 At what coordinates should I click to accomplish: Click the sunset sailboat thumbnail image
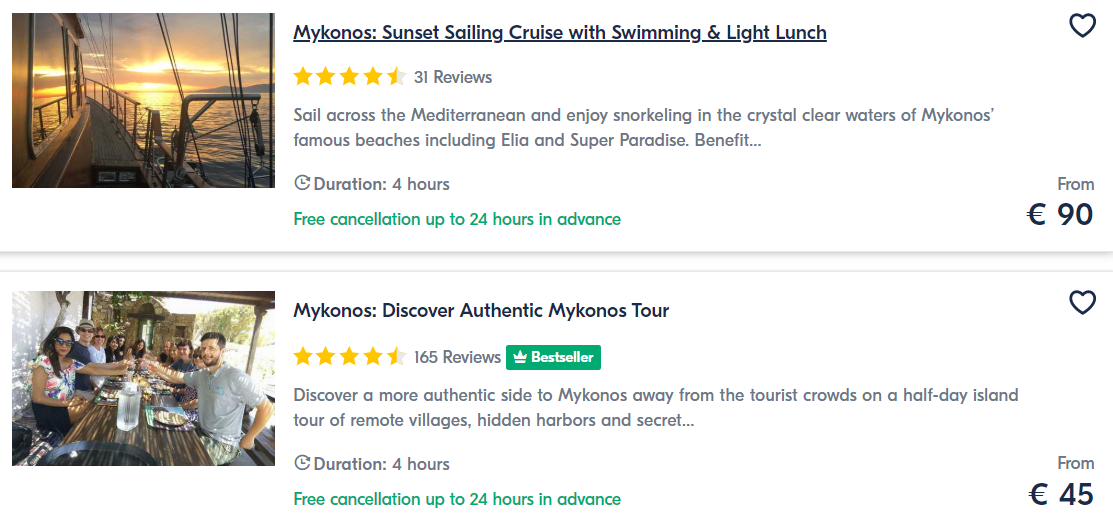143,100
